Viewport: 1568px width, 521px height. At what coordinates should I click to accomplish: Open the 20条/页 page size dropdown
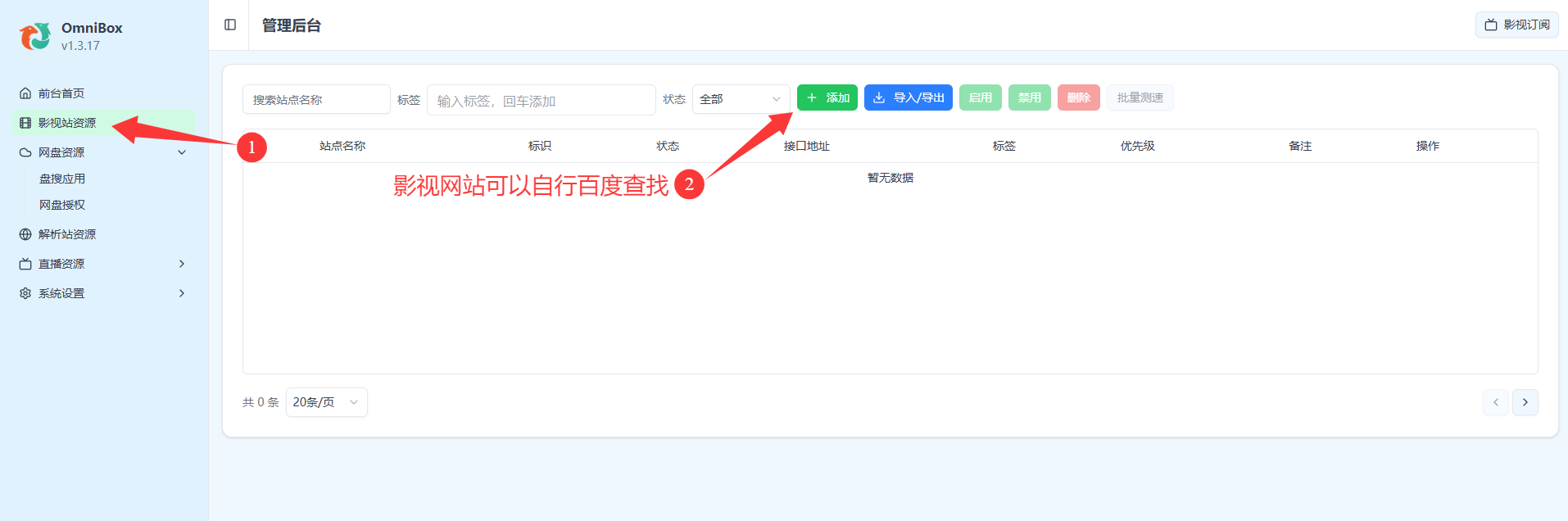pos(327,402)
